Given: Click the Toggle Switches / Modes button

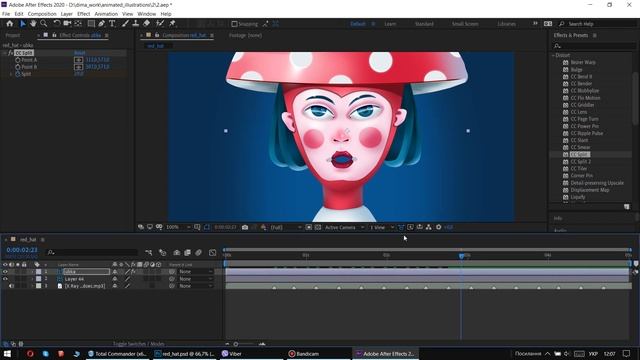Looking at the screenshot, I should click(139, 344).
